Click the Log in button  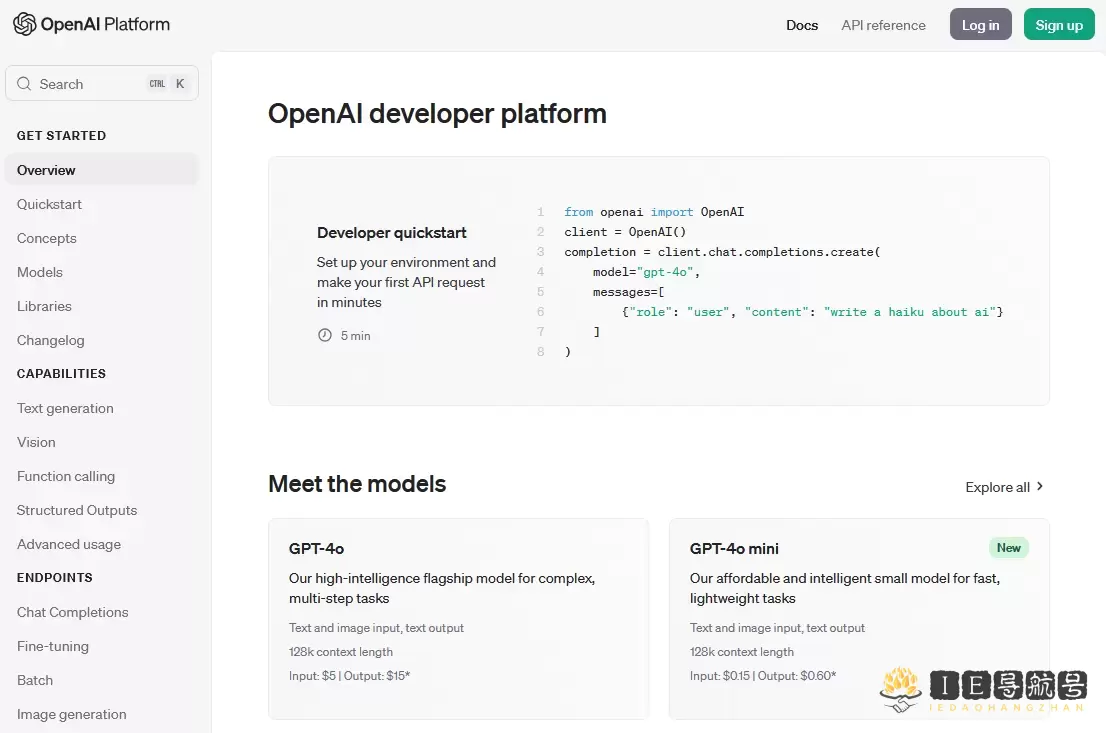(980, 25)
